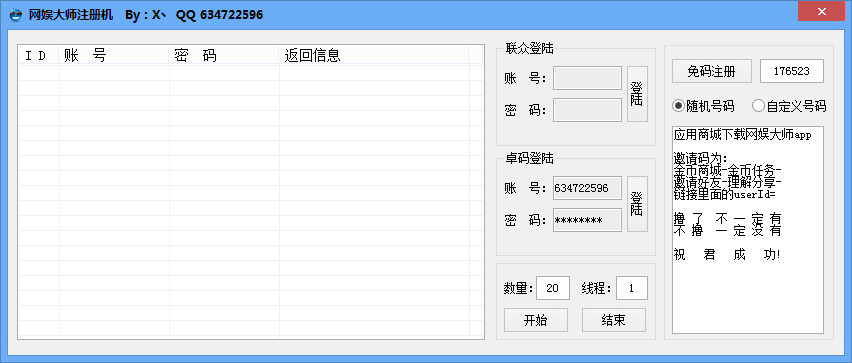Image resolution: width=852 pixels, height=363 pixels.
Task: Click the 卓码登陆 group label
Action: tap(529, 159)
